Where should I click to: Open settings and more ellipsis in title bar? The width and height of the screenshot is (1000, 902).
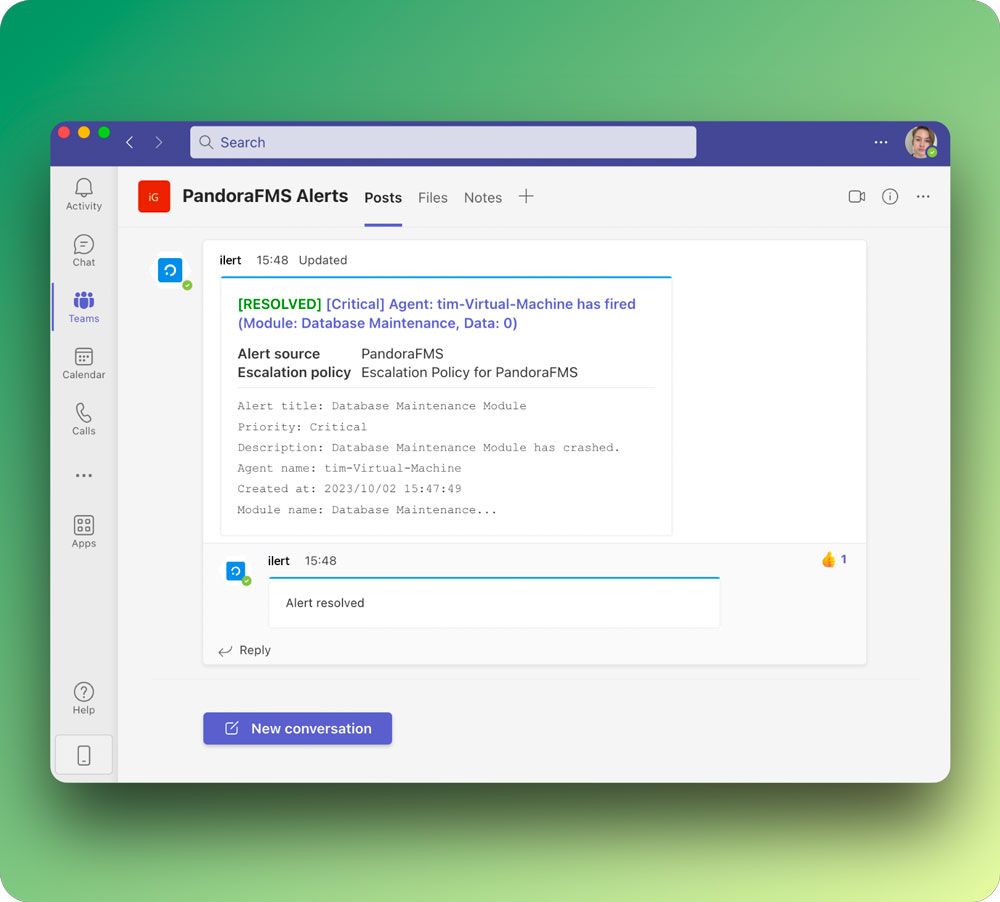click(881, 142)
